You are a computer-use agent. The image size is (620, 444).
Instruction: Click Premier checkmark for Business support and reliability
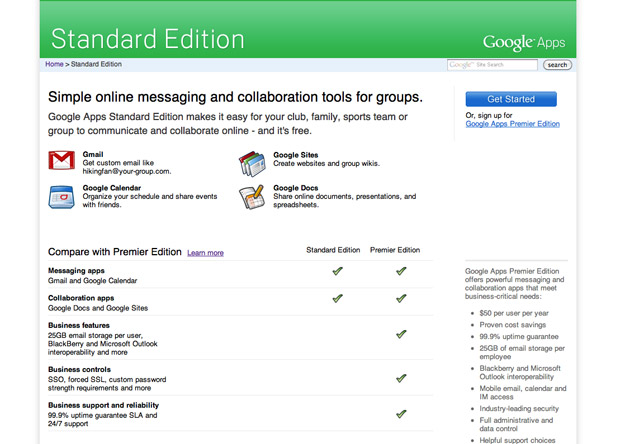400,412
